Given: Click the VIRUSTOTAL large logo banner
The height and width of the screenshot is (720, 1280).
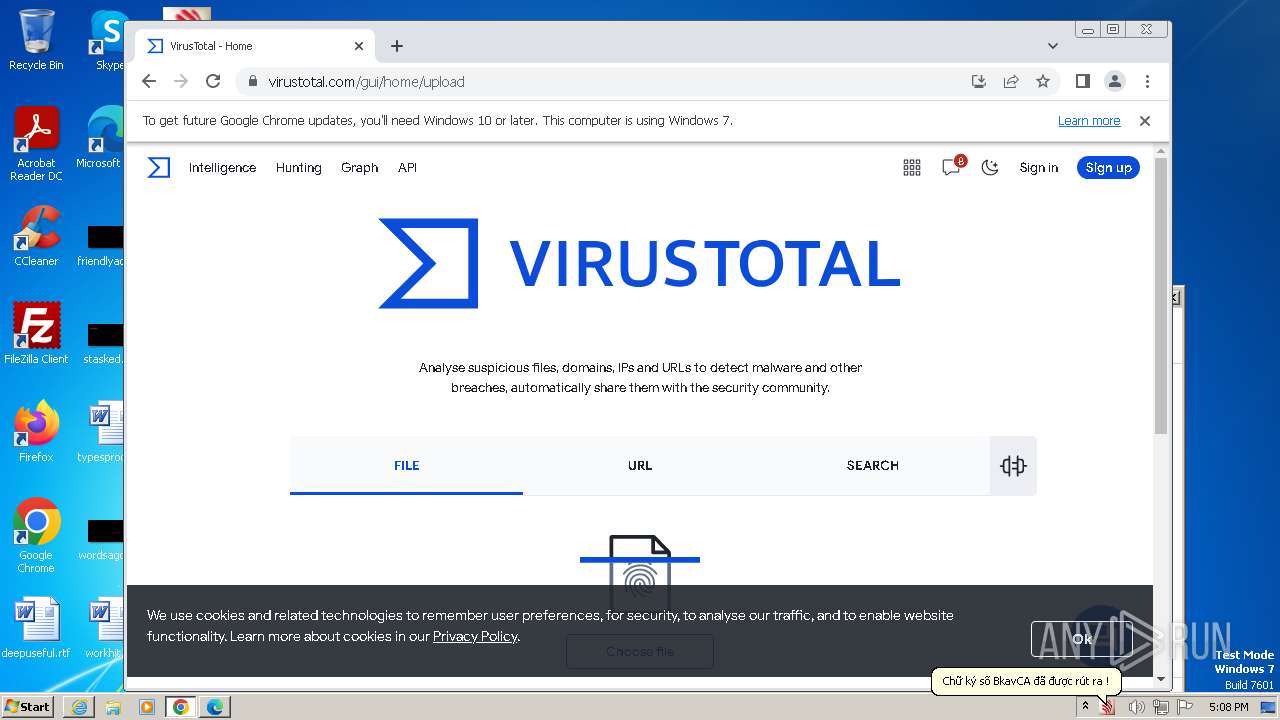Looking at the screenshot, I should [x=640, y=264].
